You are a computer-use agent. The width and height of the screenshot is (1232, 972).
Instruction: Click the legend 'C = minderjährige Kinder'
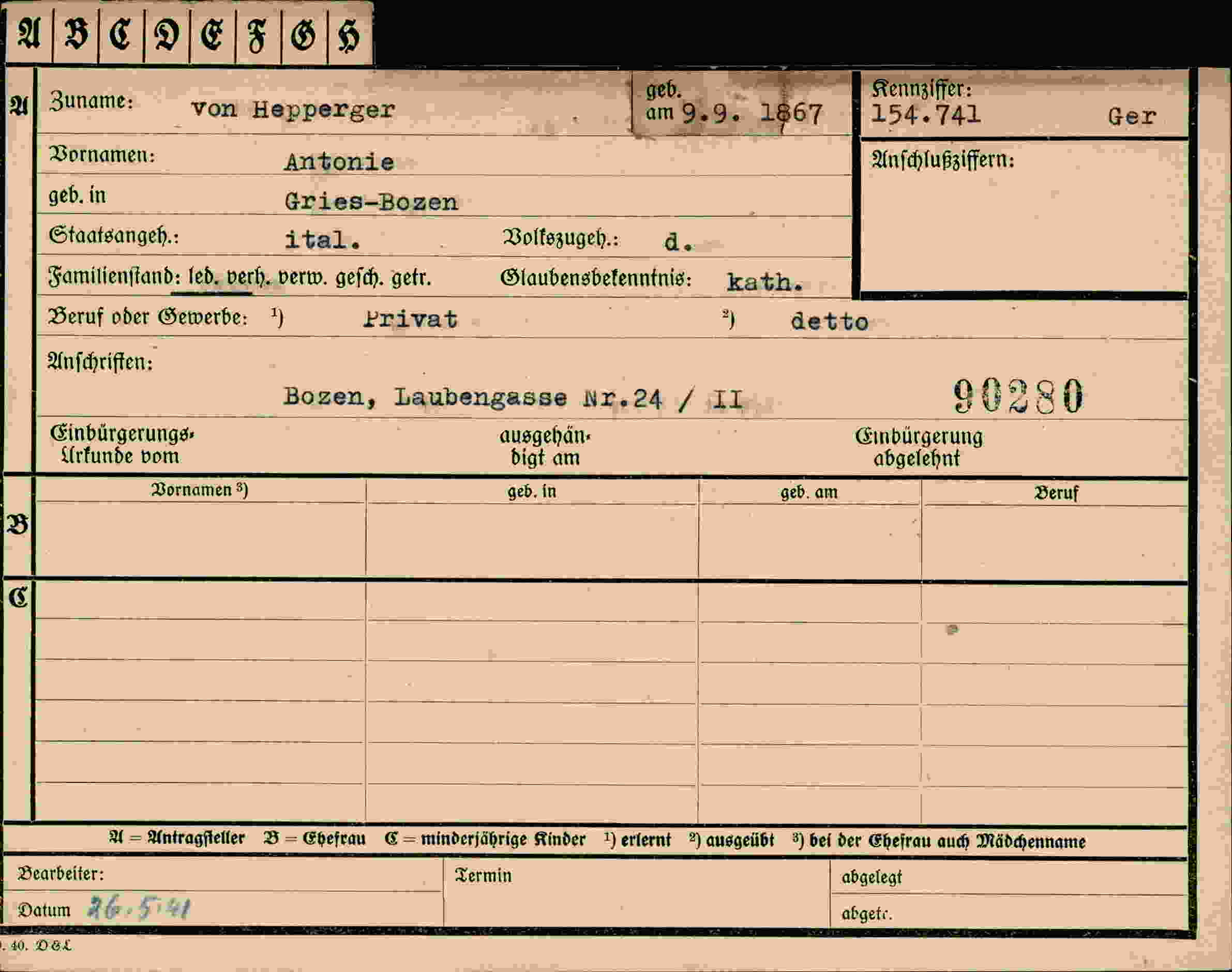point(485,840)
